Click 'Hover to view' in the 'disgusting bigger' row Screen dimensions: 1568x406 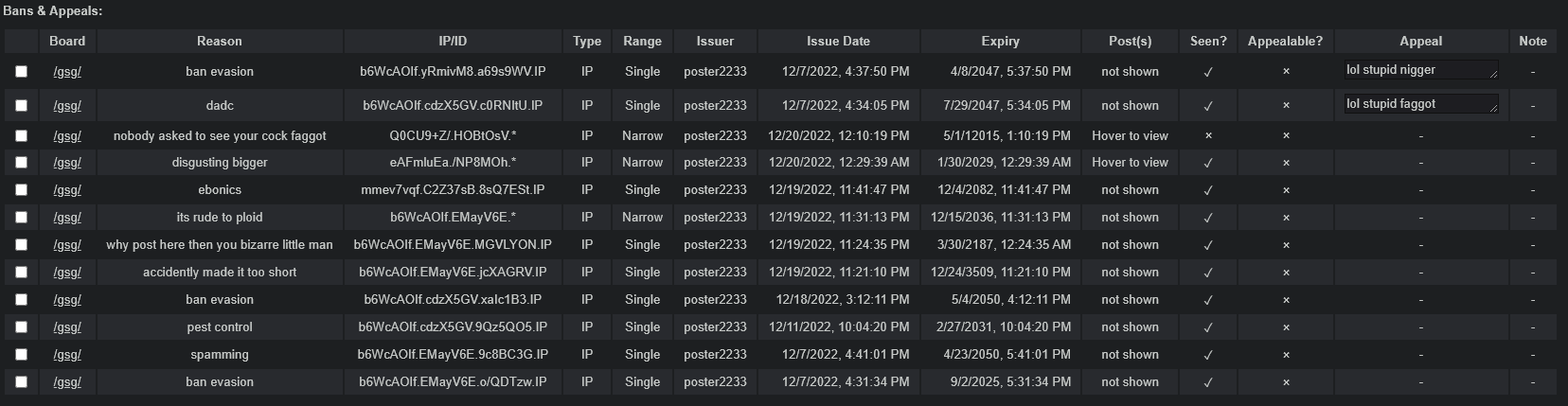pos(1130,163)
